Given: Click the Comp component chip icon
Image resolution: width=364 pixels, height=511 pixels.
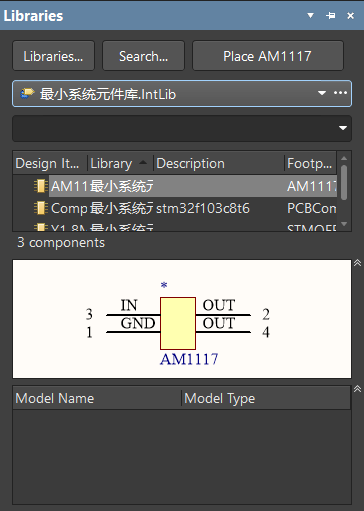Looking at the screenshot, I should pos(41,208).
